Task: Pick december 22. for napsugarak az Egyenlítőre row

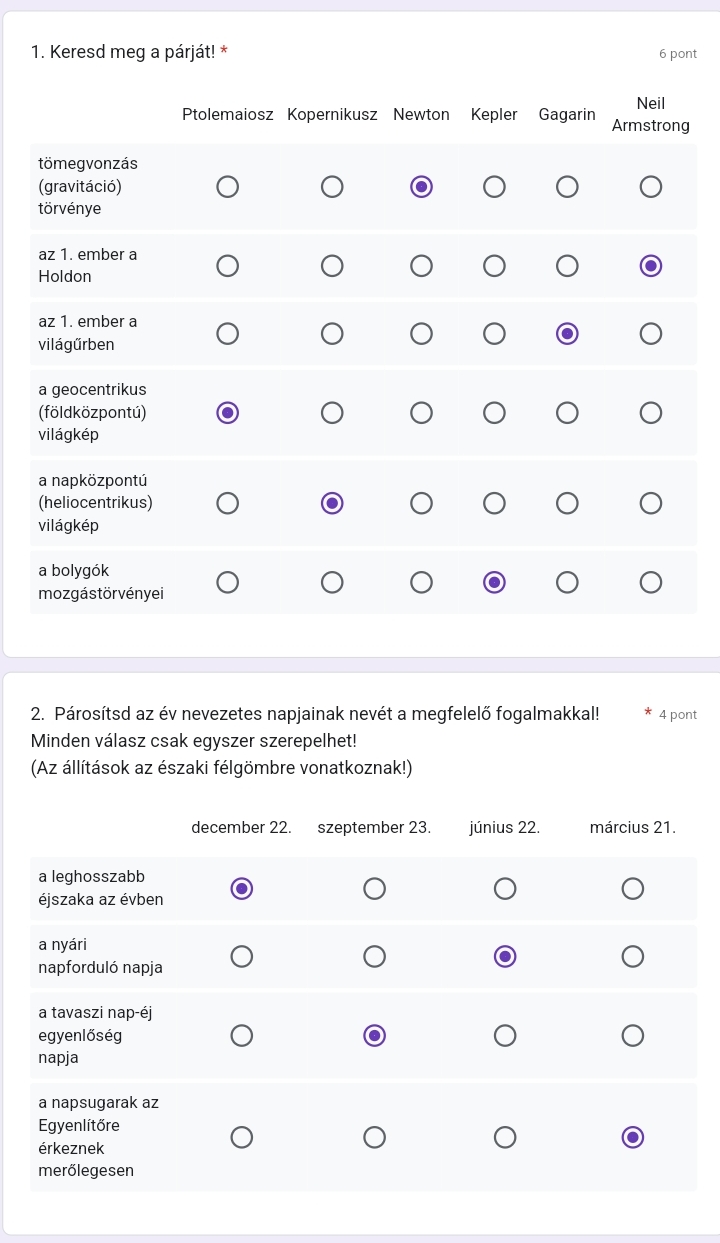Action: (241, 1137)
